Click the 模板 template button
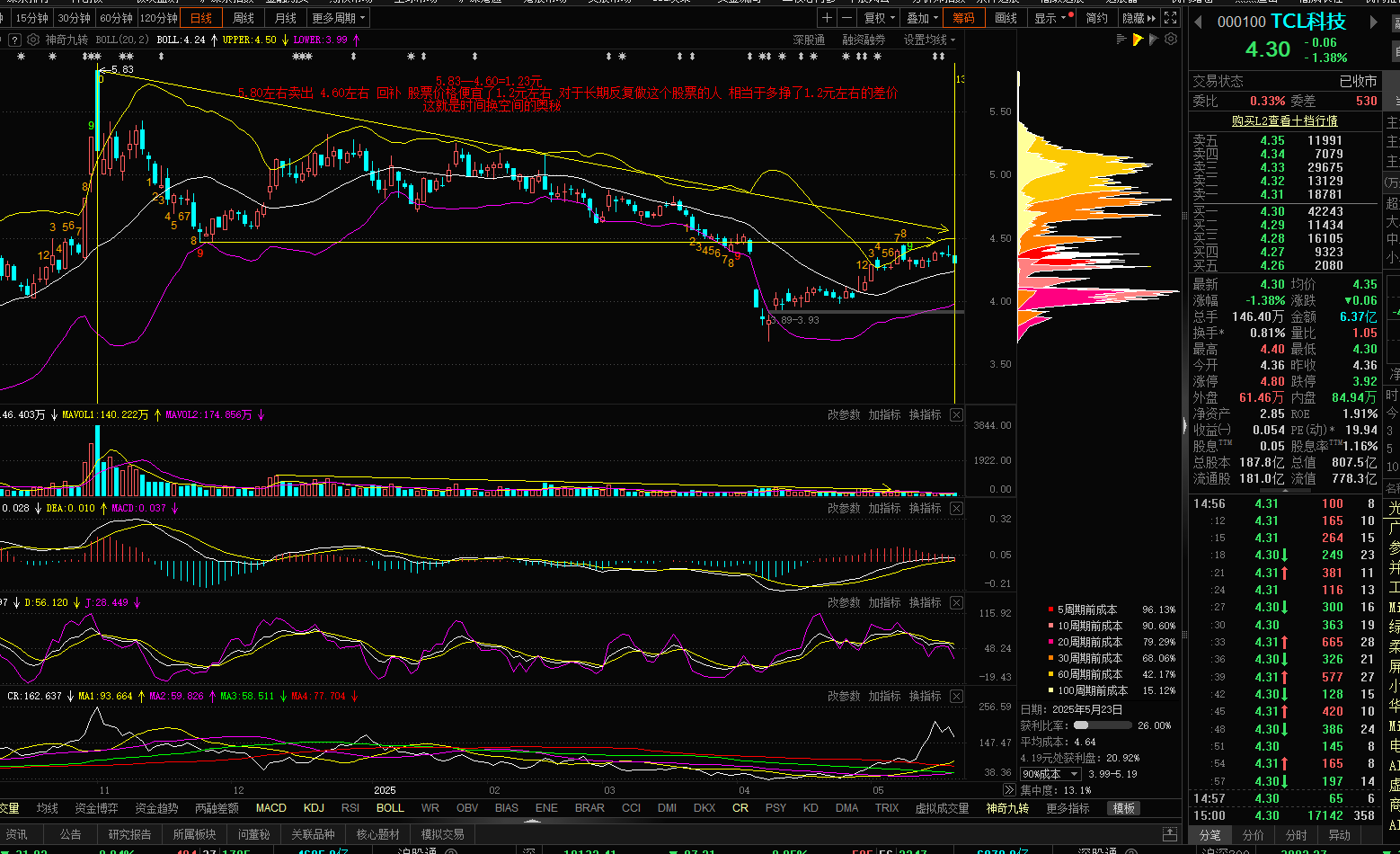1400x854 pixels. coord(1124,808)
